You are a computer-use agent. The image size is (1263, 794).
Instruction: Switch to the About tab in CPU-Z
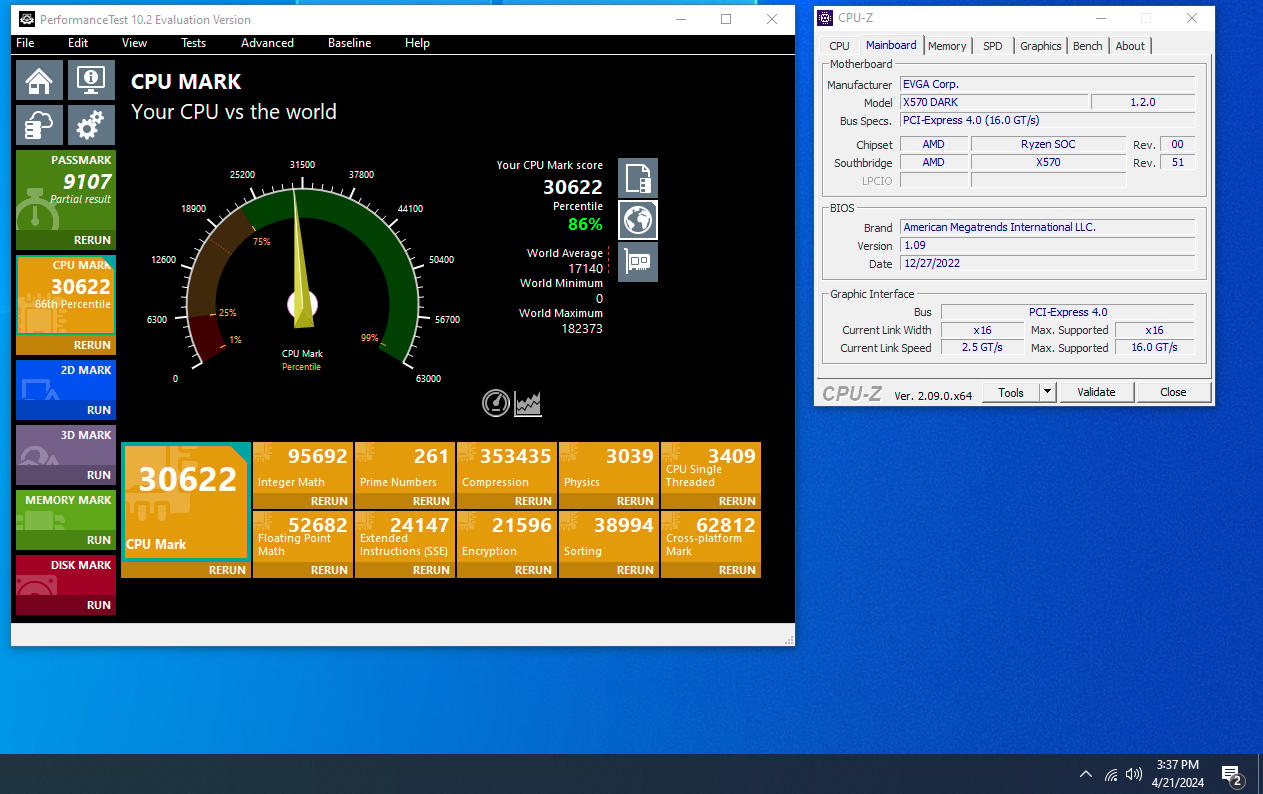coord(1130,46)
